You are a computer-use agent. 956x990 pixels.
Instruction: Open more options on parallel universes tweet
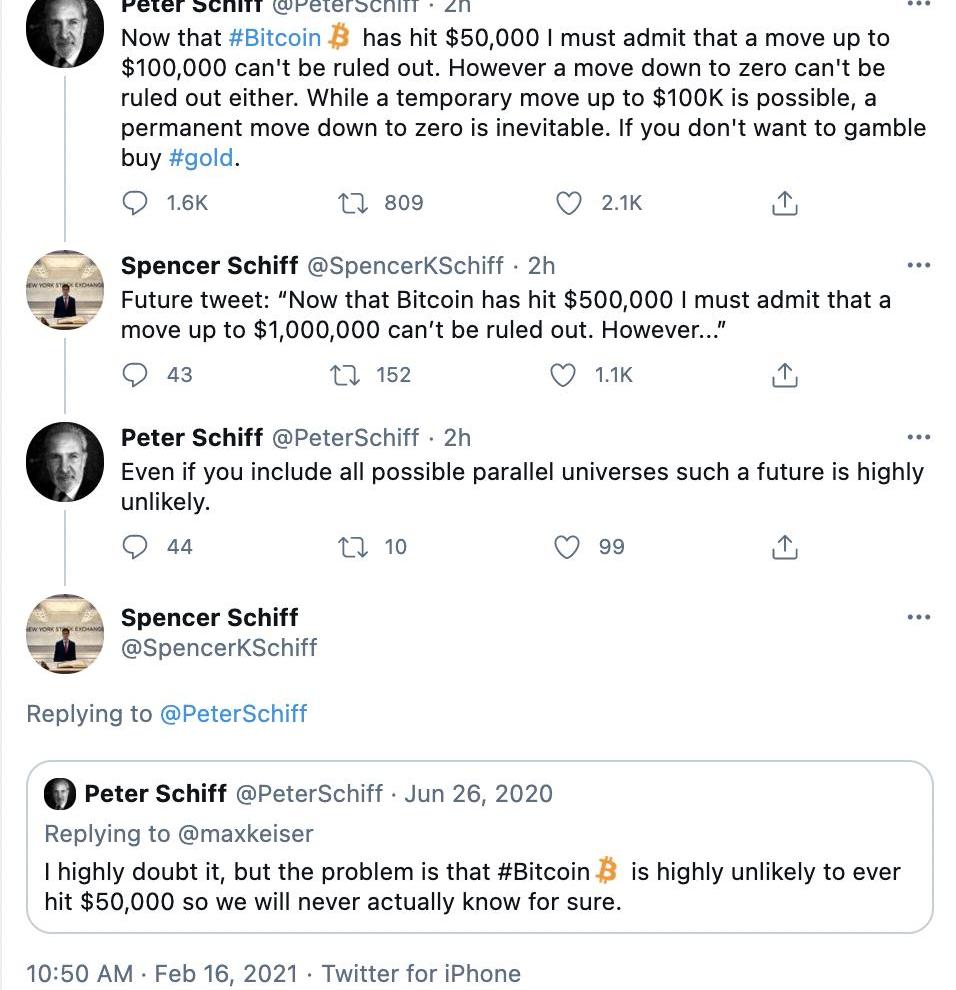point(918,438)
